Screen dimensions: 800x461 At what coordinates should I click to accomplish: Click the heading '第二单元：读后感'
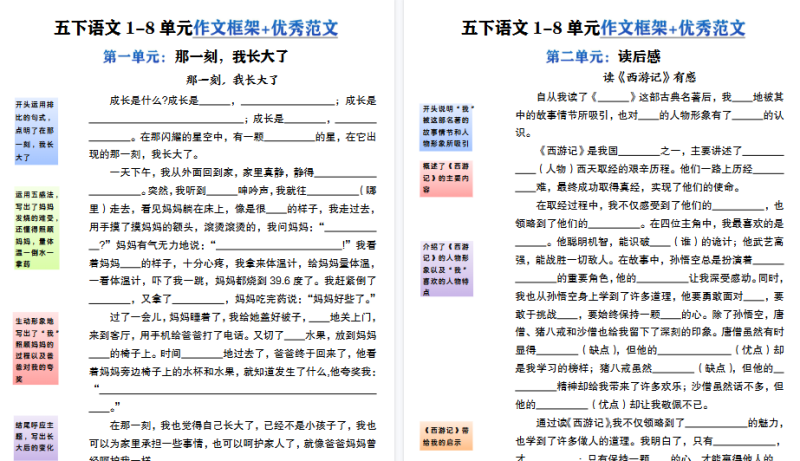pyautogui.click(x=603, y=56)
